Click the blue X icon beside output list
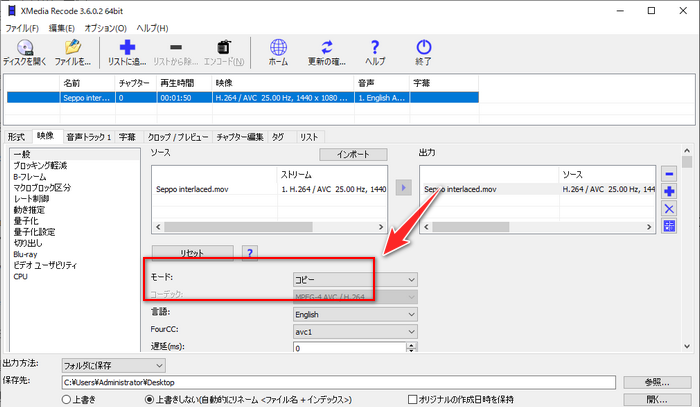700x407 pixels. point(670,208)
